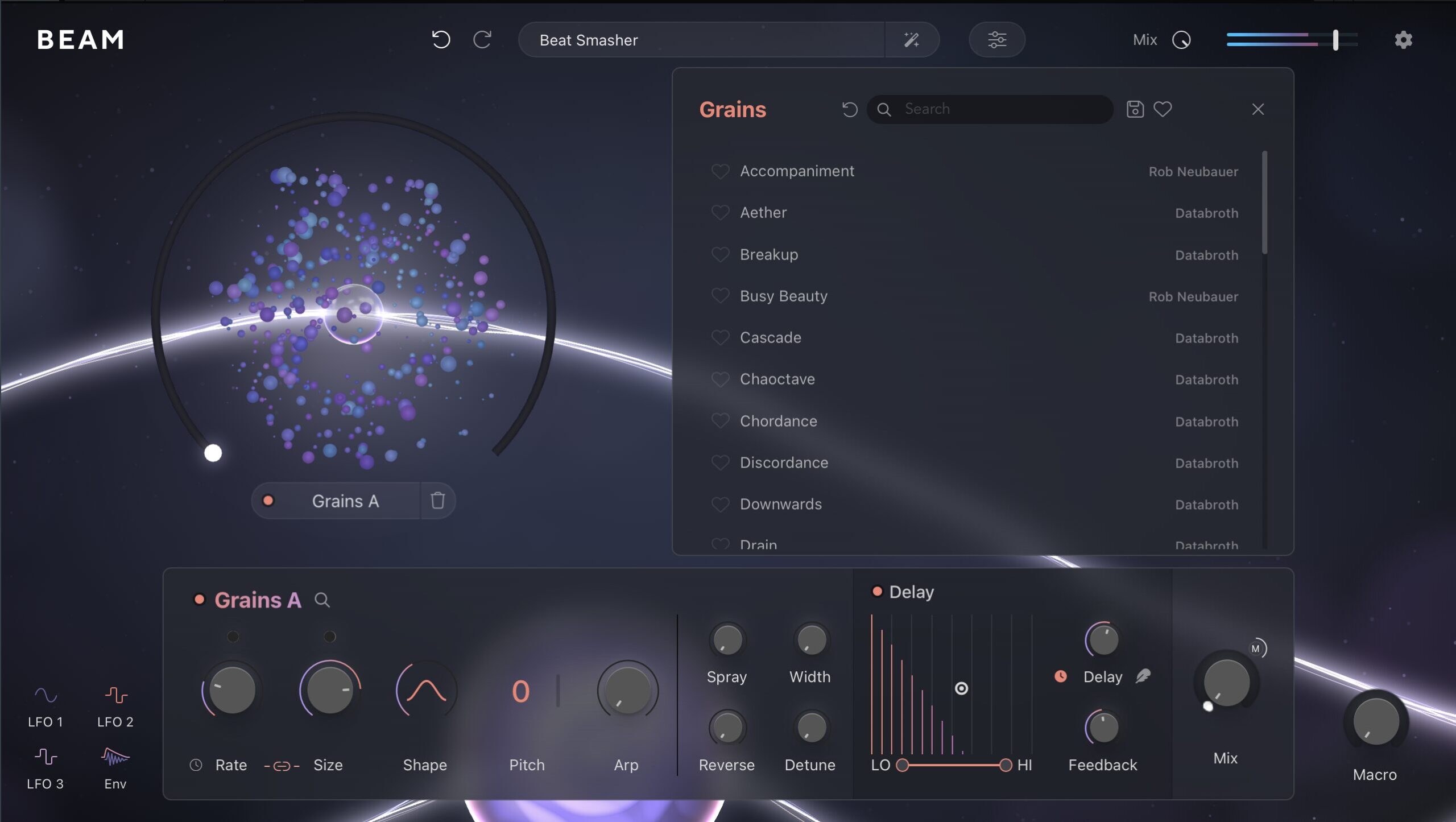The height and width of the screenshot is (822, 1456).
Task: Toggle the Rate-Size link icon
Action: coord(282,766)
